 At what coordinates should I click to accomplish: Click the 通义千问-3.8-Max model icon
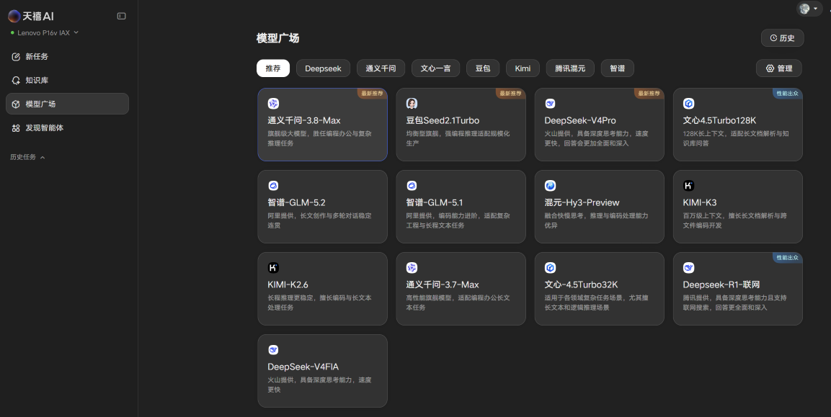(x=273, y=104)
